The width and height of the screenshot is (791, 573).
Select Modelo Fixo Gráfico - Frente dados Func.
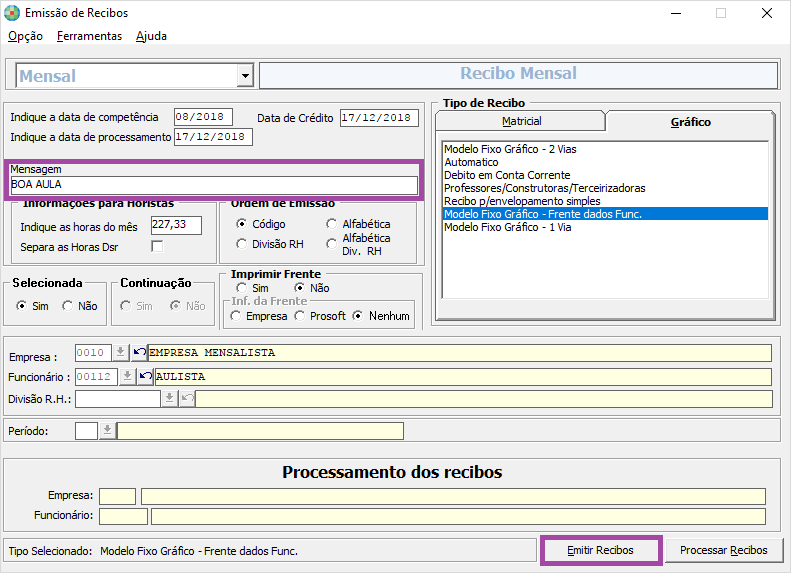click(x=605, y=214)
